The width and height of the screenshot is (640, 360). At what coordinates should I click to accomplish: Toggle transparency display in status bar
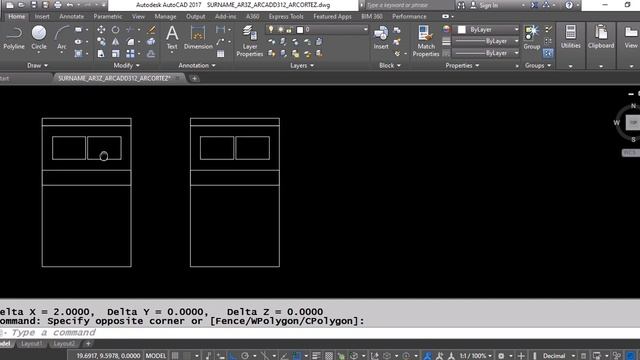point(329,356)
